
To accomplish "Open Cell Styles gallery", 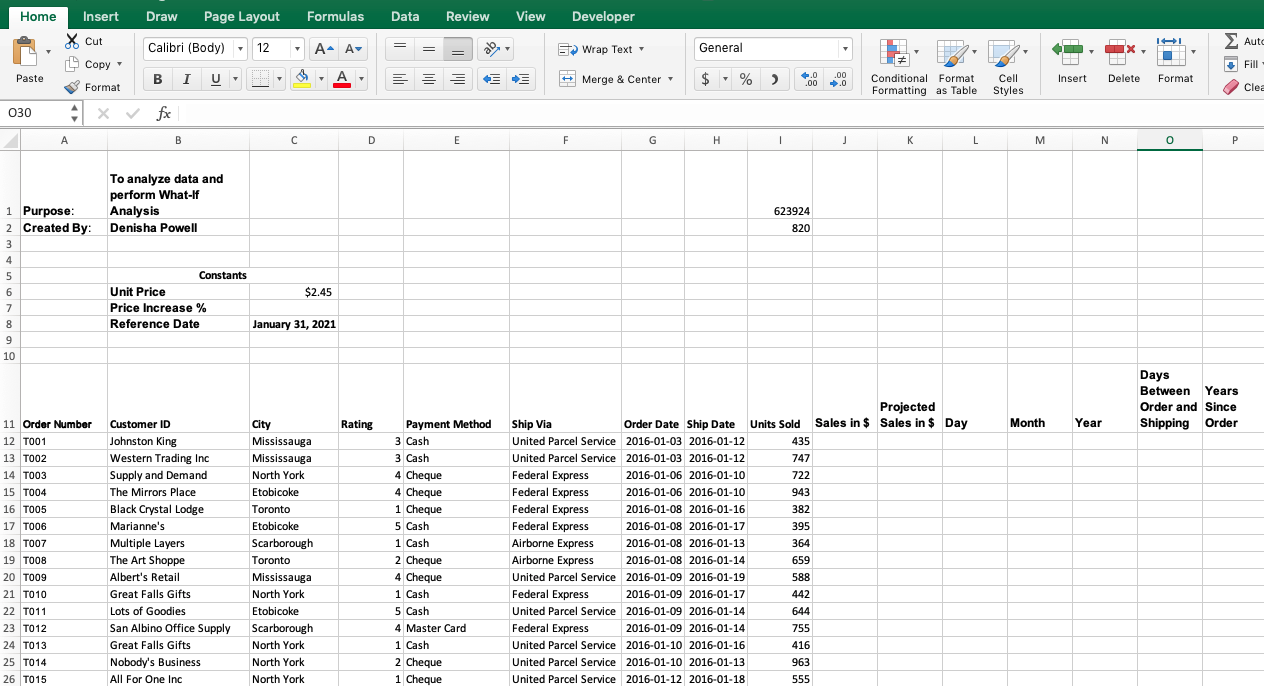I will pos(1007,68).
